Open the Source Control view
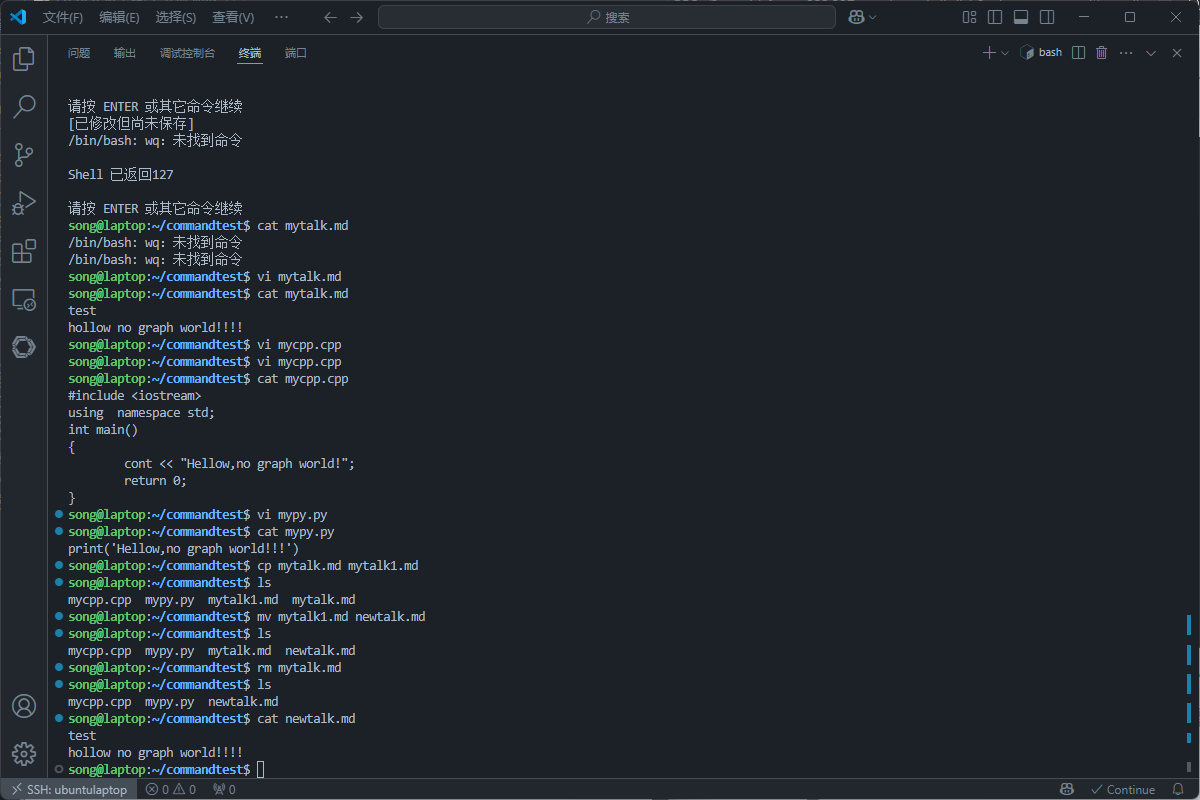 (x=24, y=155)
